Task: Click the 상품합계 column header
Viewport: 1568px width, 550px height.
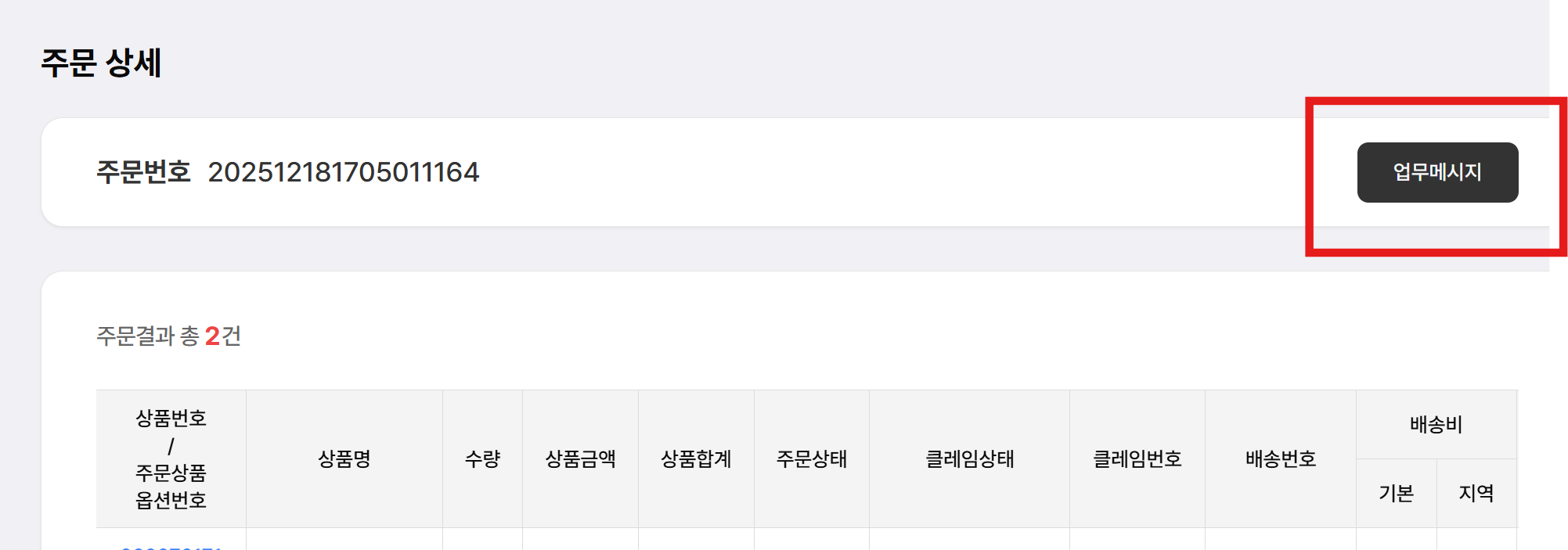Action: [x=696, y=458]
